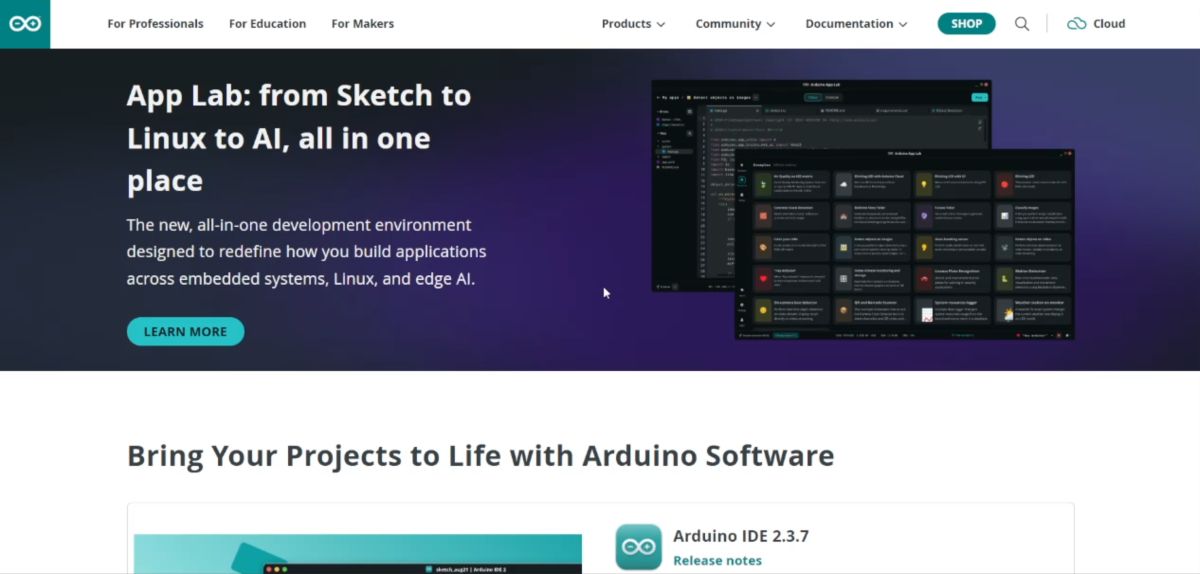This screenshot has height=574, width=1200.
Task: Expand the Documentation dropdown menu
Action: pos(856,24)
